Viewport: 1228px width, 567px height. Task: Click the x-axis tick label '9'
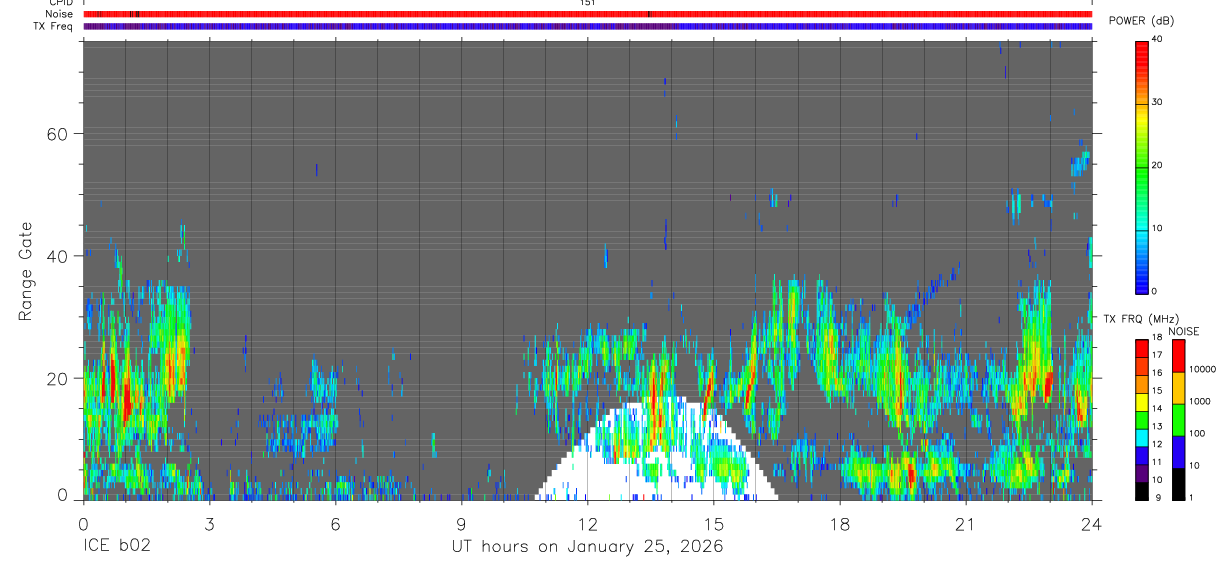tap(461, 524)
